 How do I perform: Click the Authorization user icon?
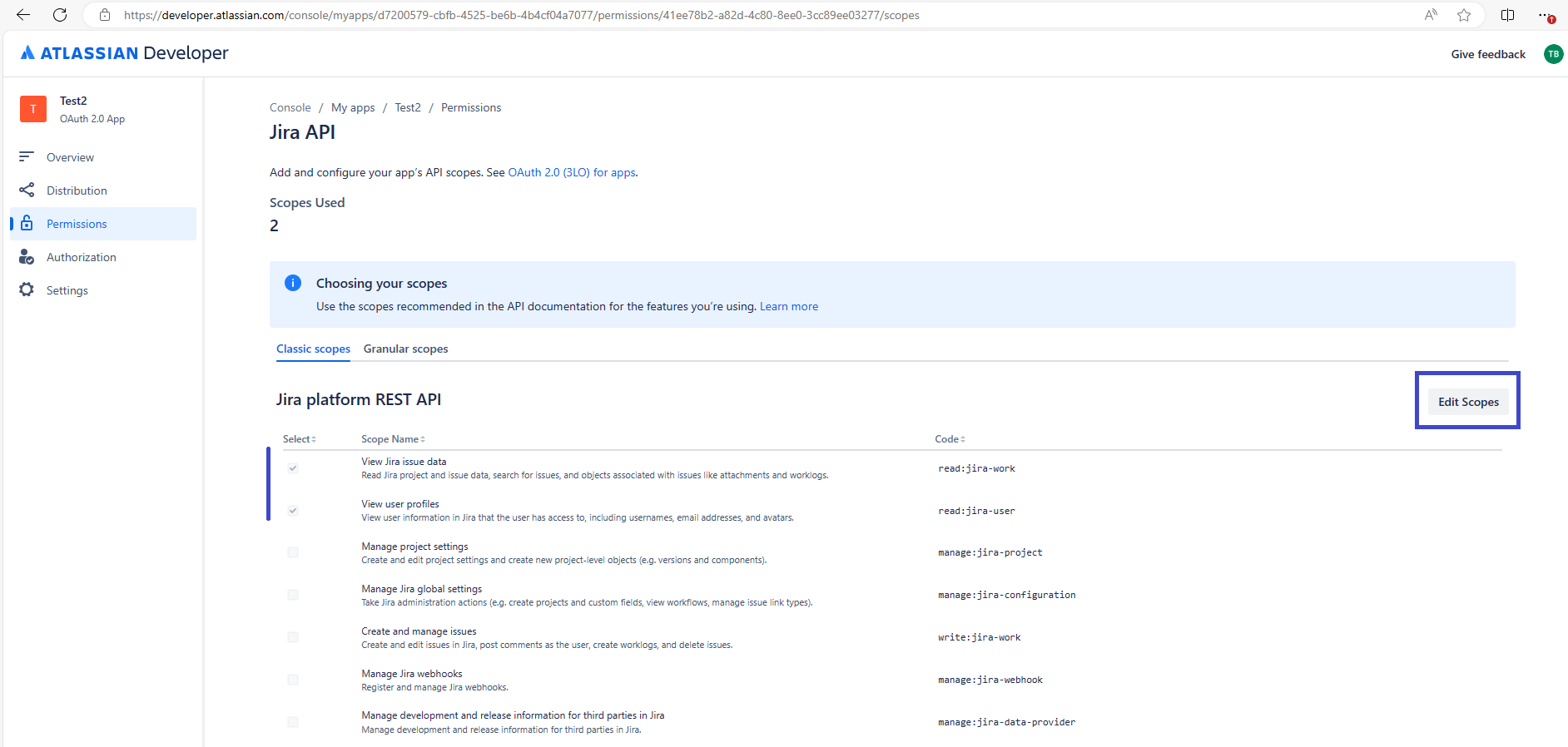pos(27,257)
